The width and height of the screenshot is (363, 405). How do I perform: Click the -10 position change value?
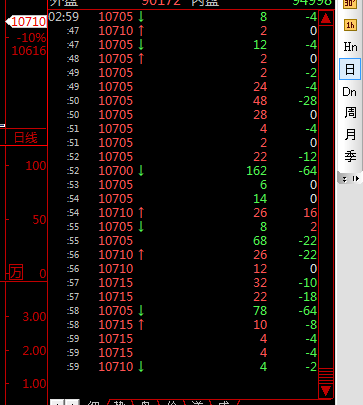pyautogui.click(x=307, y=283)
